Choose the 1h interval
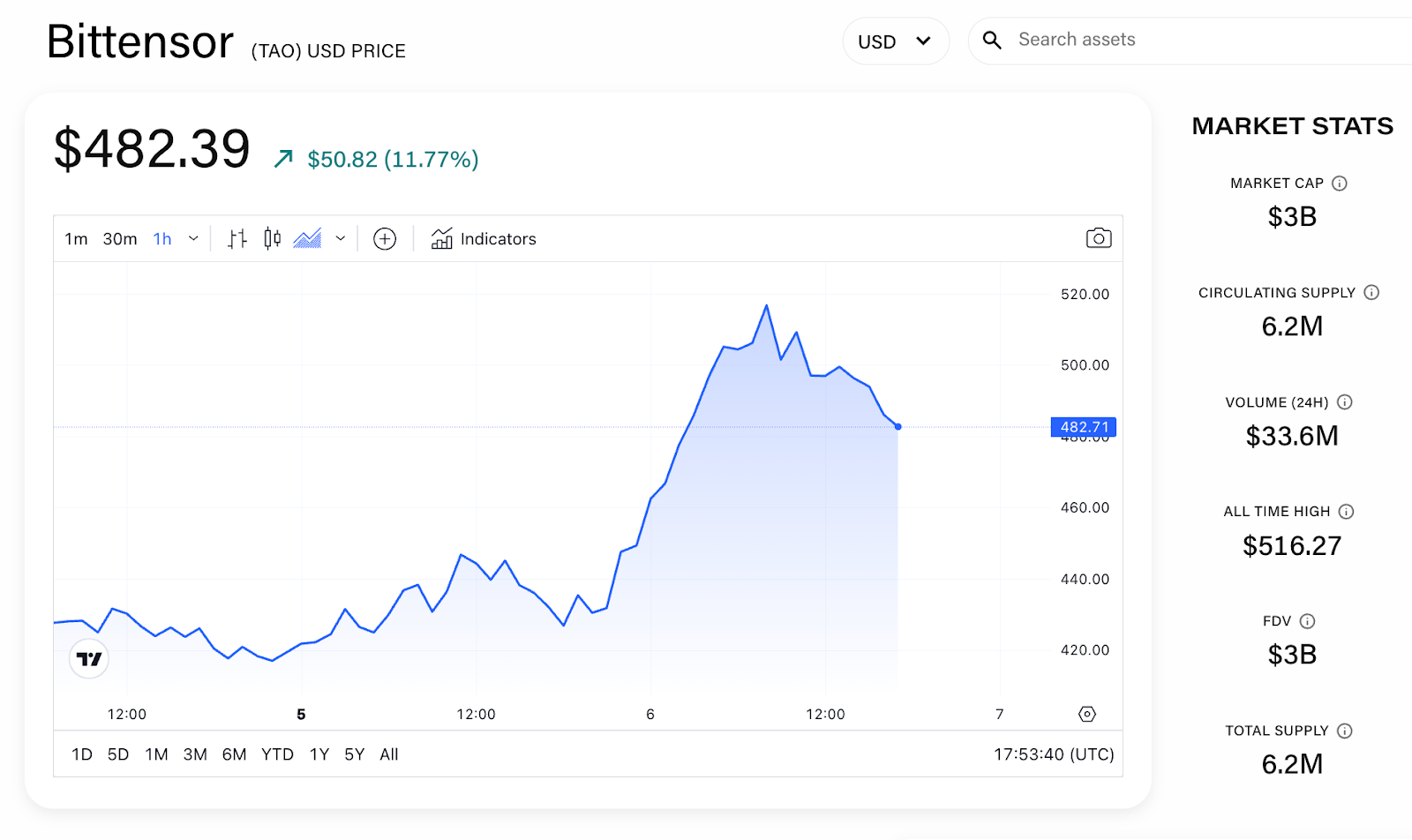The width and height of the screenshot is (1412, 840). click(162, 239)
